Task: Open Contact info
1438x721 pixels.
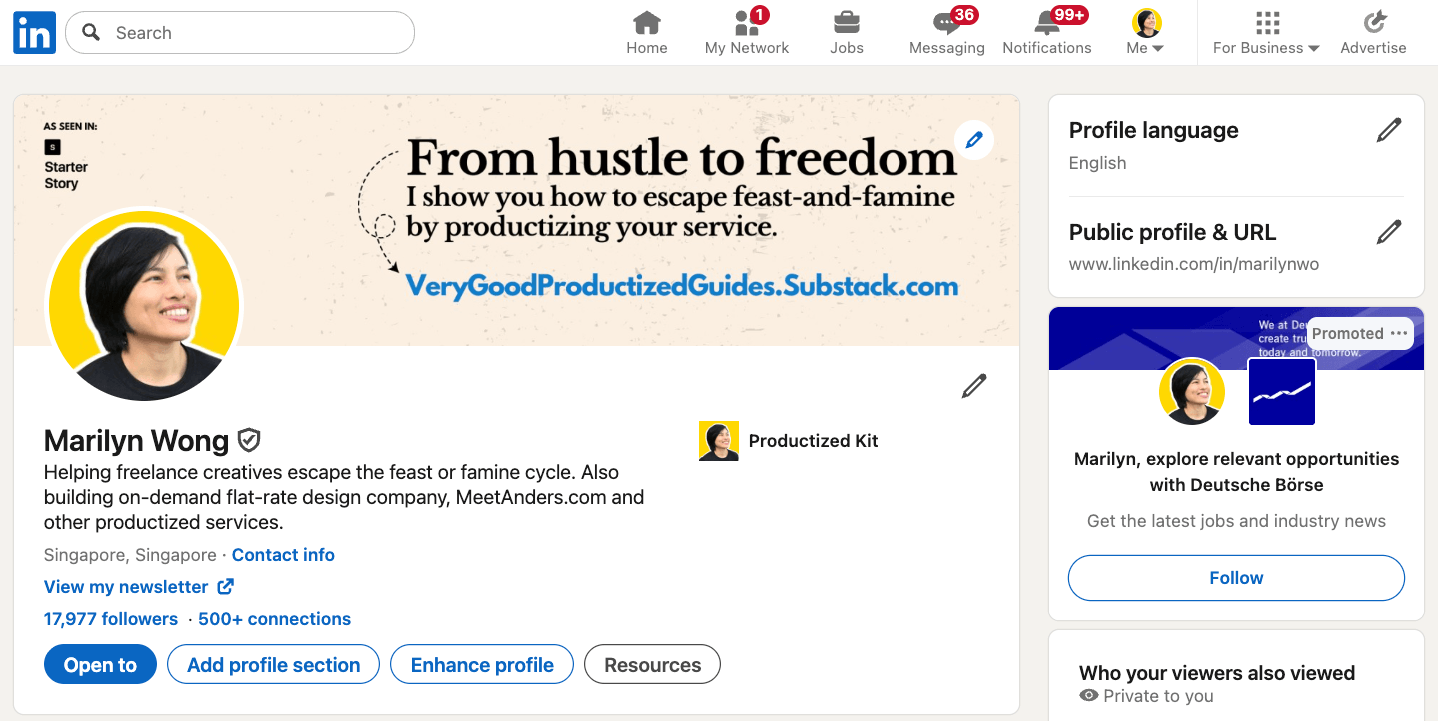Action: click(x=283, y=555)
